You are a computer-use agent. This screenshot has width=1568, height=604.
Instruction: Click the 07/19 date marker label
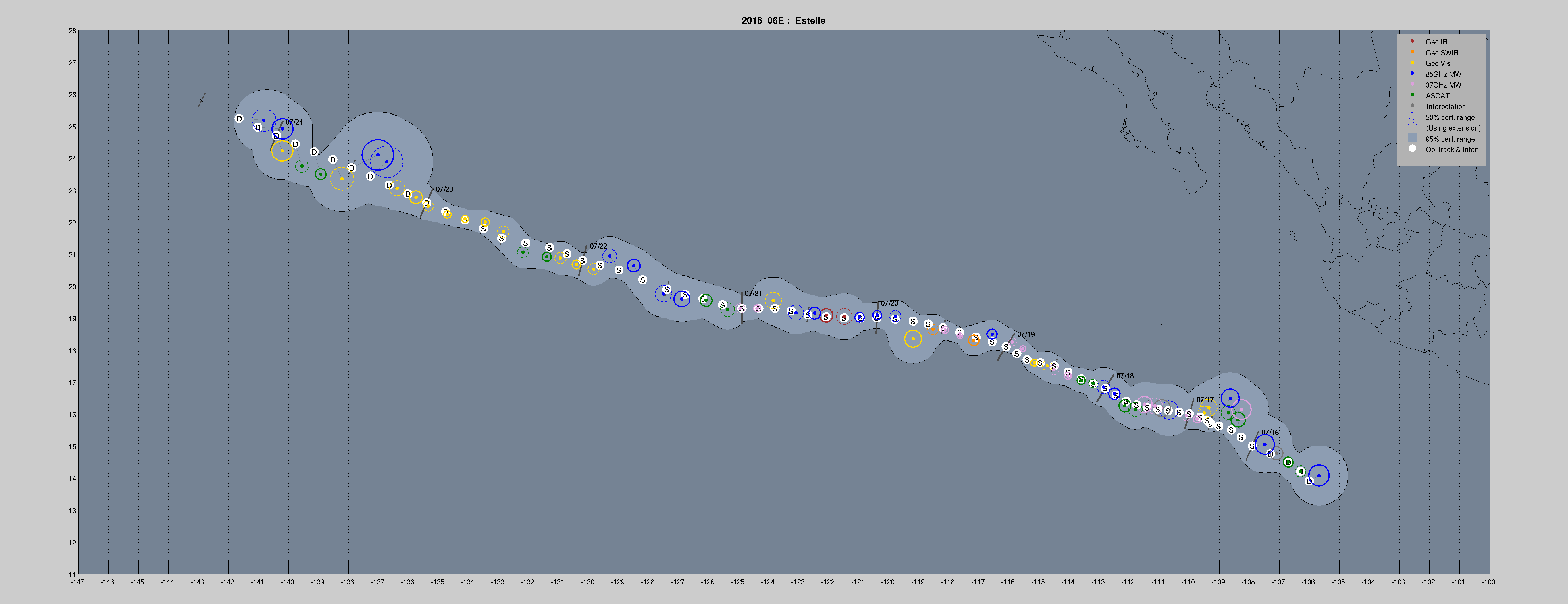click(x=1026, y=334)
